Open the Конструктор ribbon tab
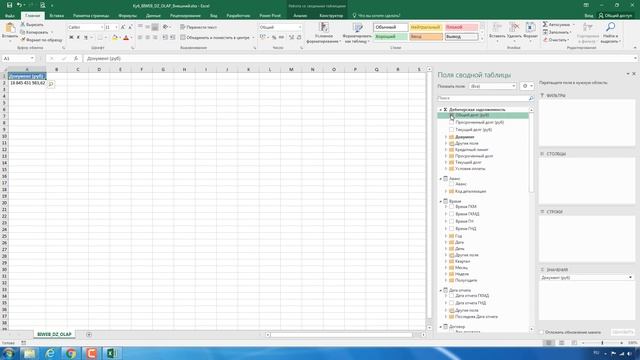This screenshot has width=640, height=360. (331, 16)
